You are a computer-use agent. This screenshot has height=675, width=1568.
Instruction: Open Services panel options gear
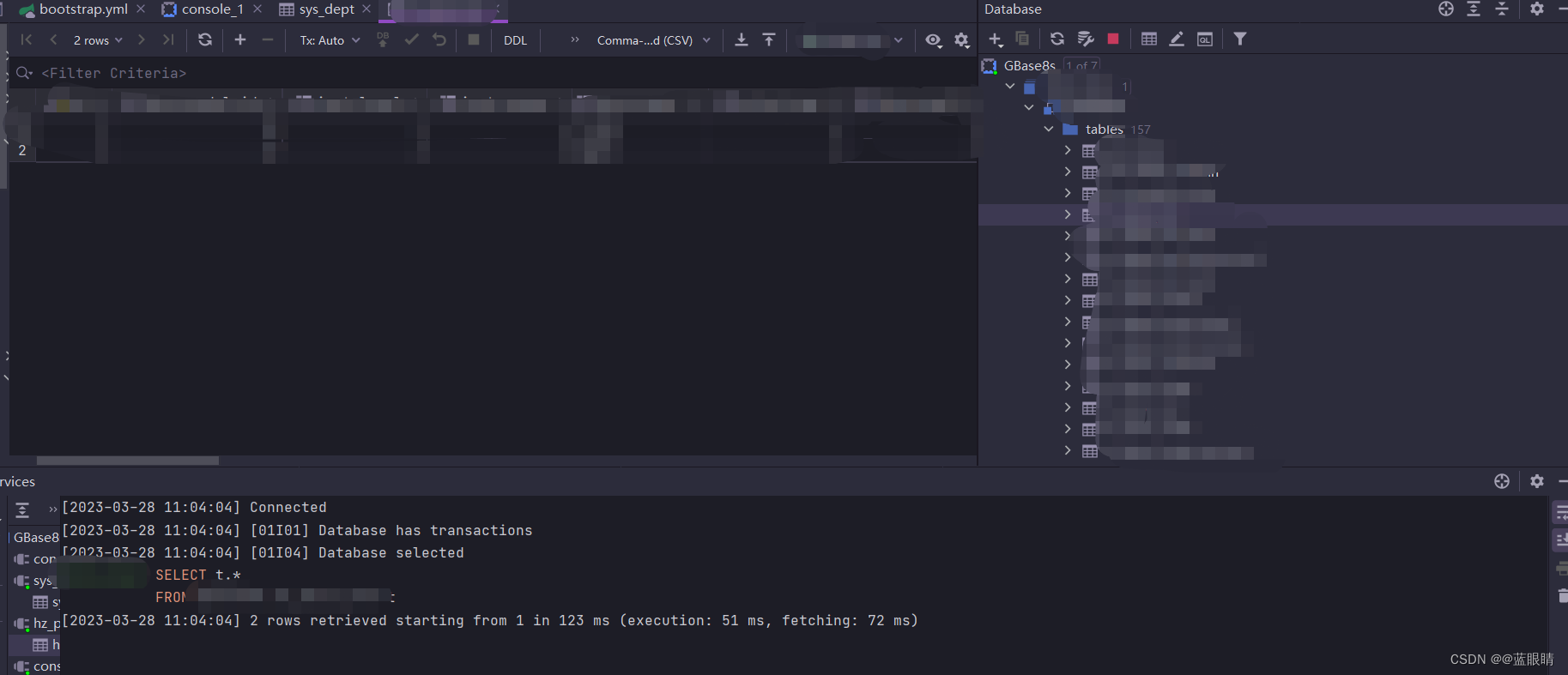(1537, 481)
